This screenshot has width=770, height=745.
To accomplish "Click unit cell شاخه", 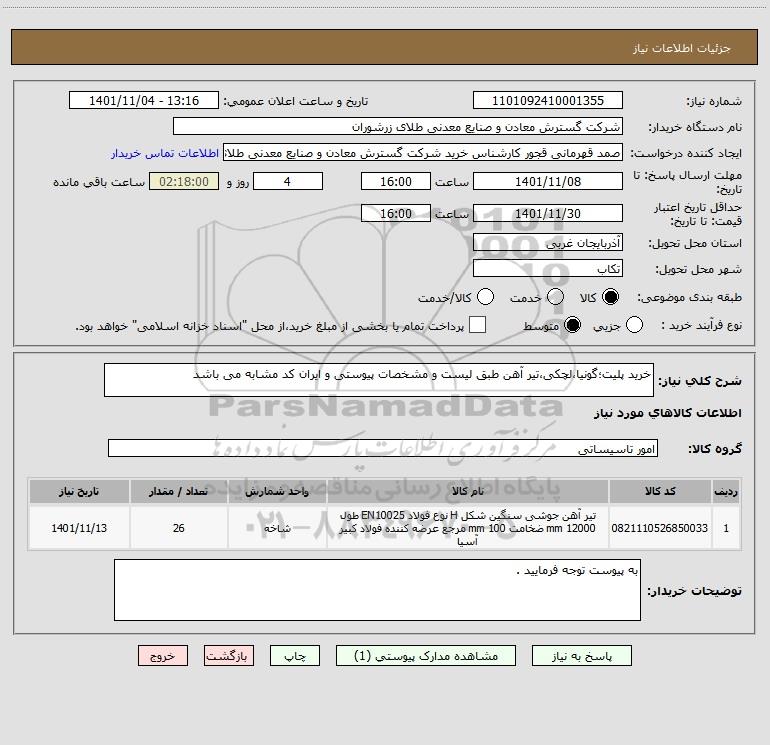I will 277,528.
